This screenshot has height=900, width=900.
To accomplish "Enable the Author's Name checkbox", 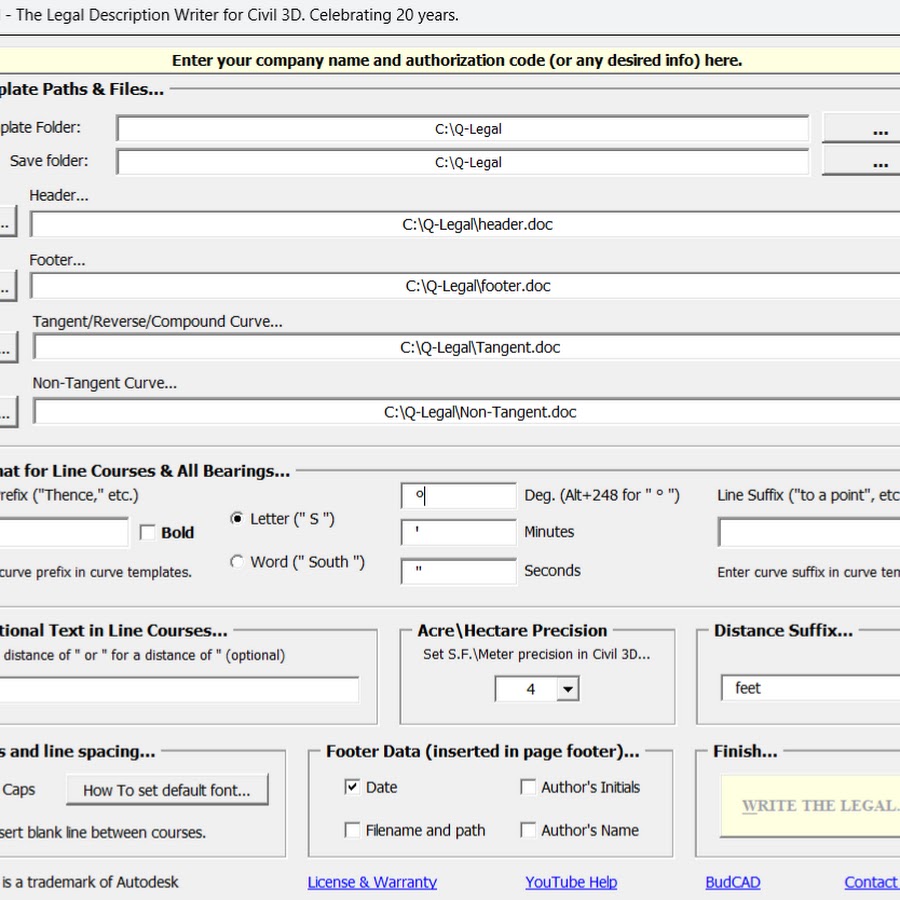I will click(x=527, y=830).
